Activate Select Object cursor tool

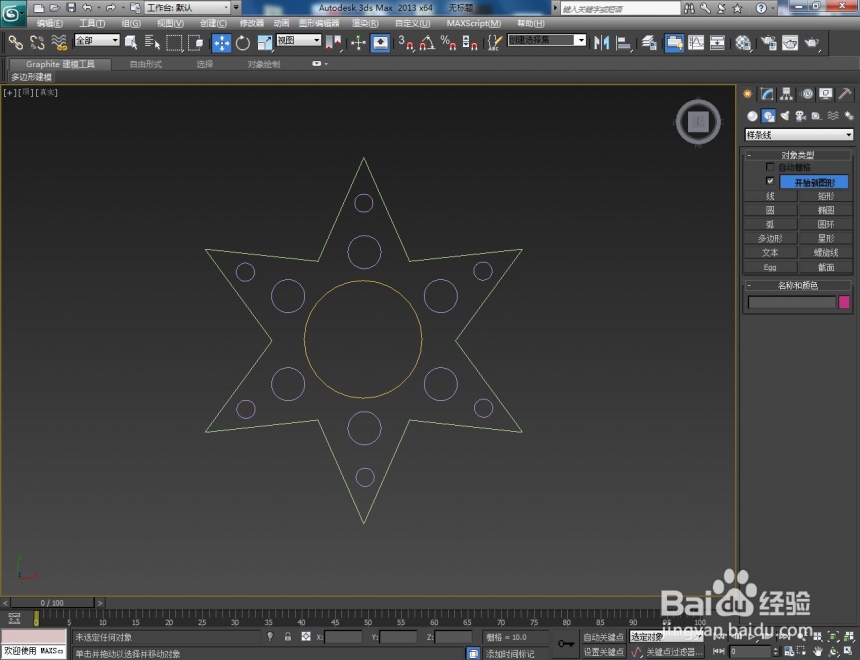[131, 42]
